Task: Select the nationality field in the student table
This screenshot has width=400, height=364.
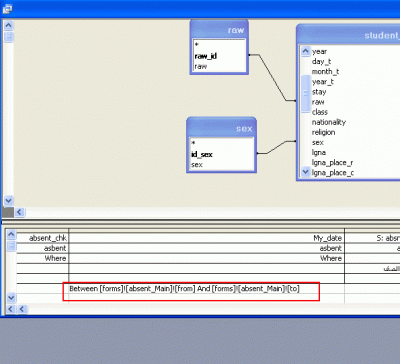Action: [329, 122]
